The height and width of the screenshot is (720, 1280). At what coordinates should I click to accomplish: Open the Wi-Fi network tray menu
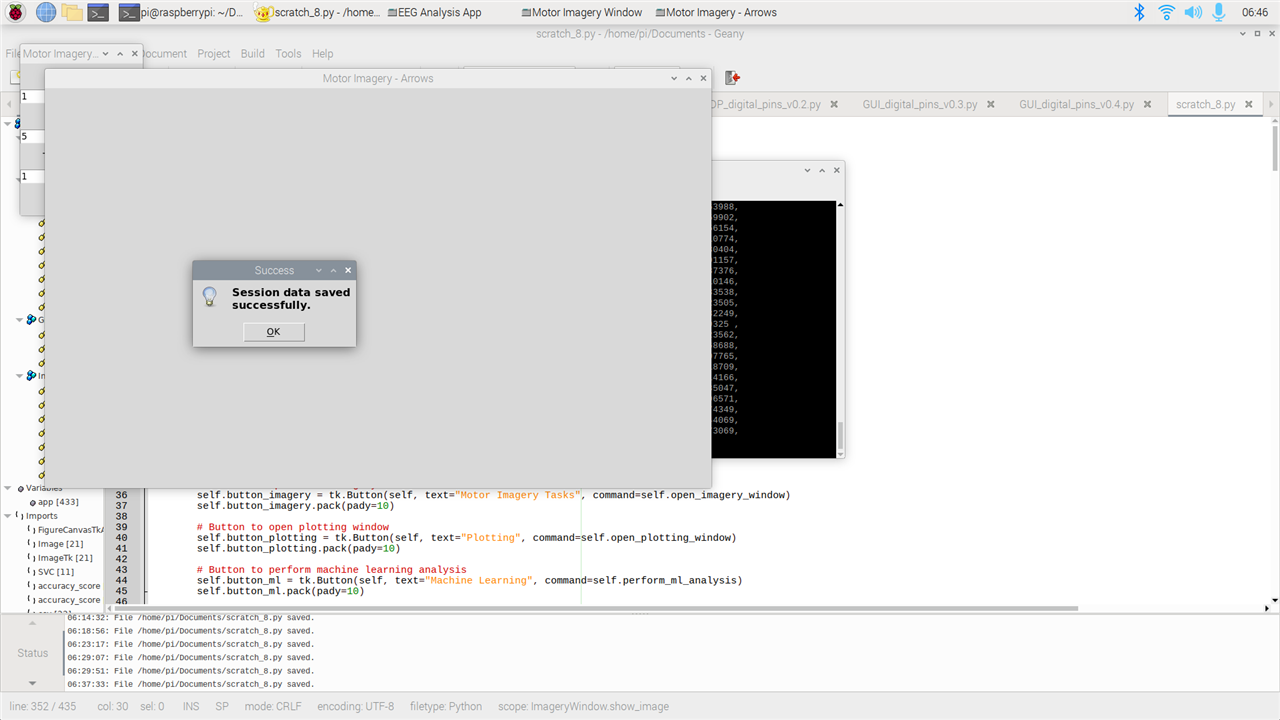click(x=1166, y=12)
